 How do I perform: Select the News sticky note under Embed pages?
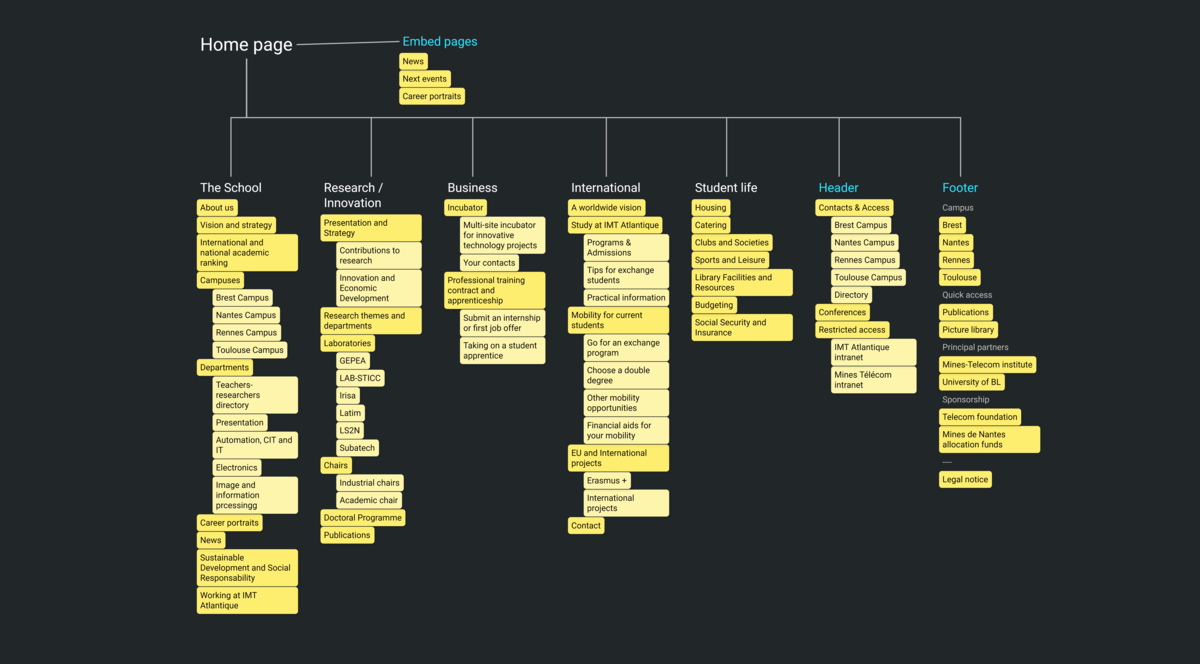(x=413, y=61)
